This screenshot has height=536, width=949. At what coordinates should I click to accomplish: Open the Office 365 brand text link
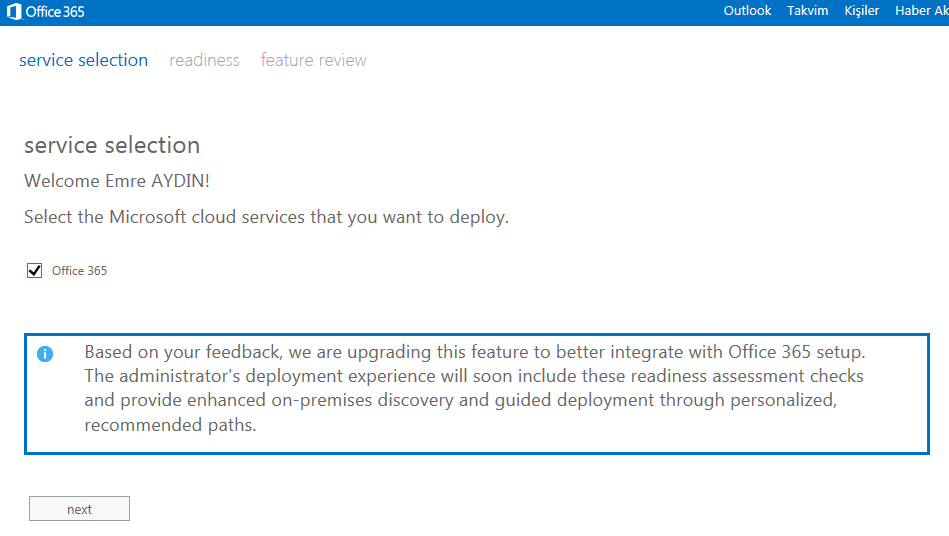click(55, 11)
